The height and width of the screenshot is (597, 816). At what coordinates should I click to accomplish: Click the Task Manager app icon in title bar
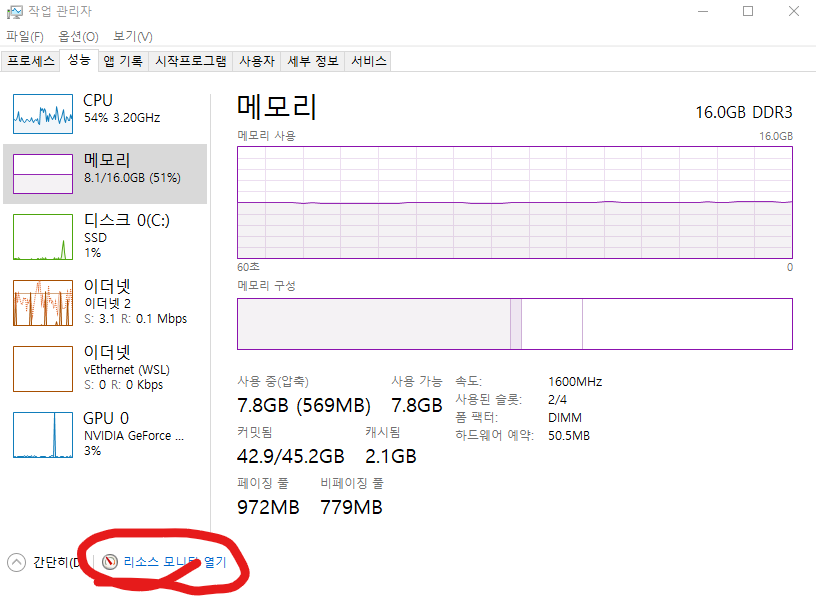point(14,12)
